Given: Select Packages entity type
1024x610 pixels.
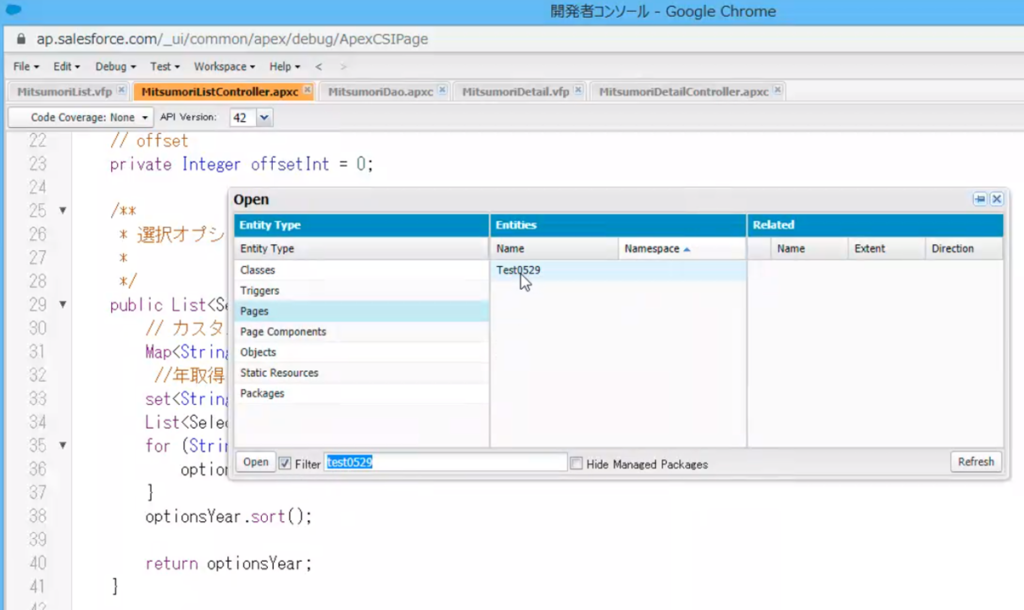Looking at the screenshot, I should [362, 393].
